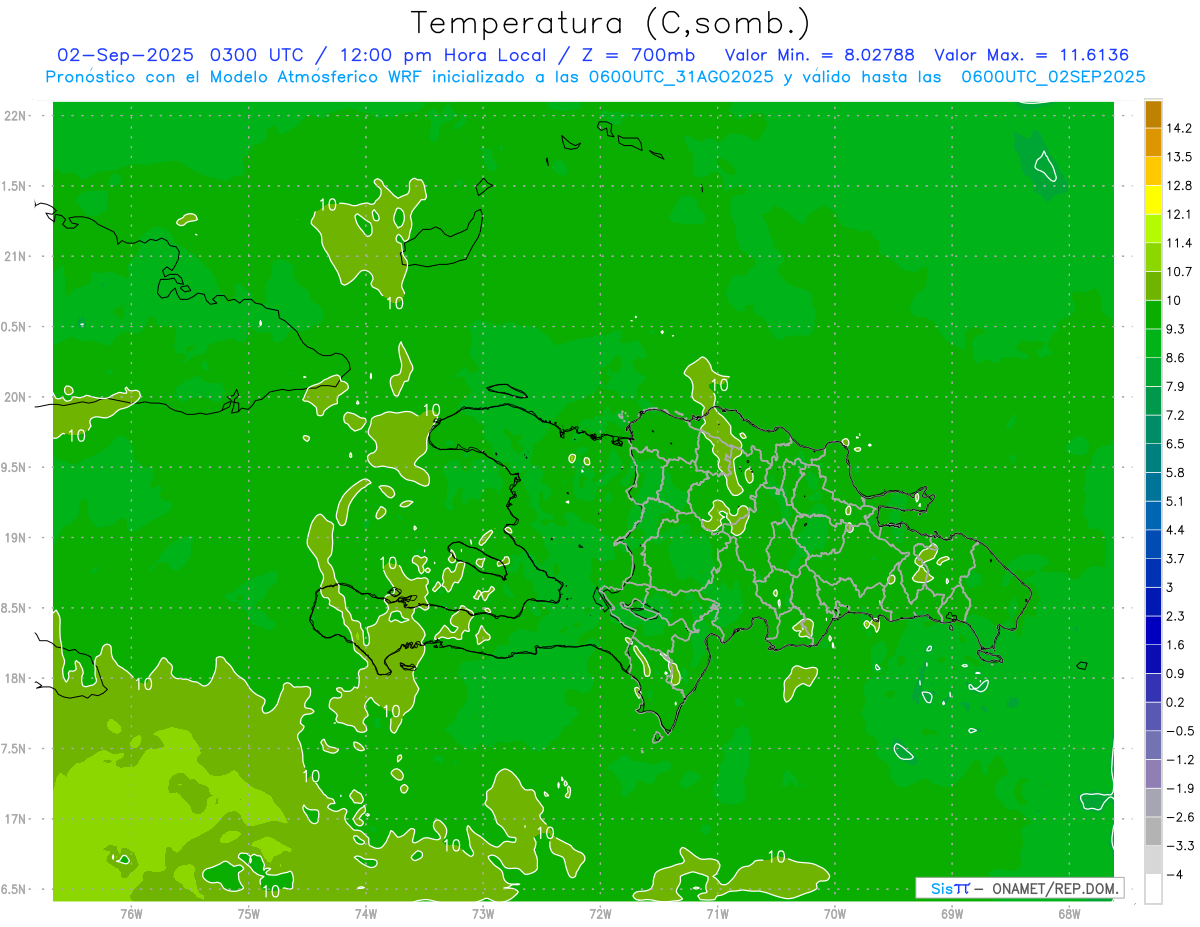Click the 5.8 colorbar label
1200x927 pixels.
pos(1177,472)
